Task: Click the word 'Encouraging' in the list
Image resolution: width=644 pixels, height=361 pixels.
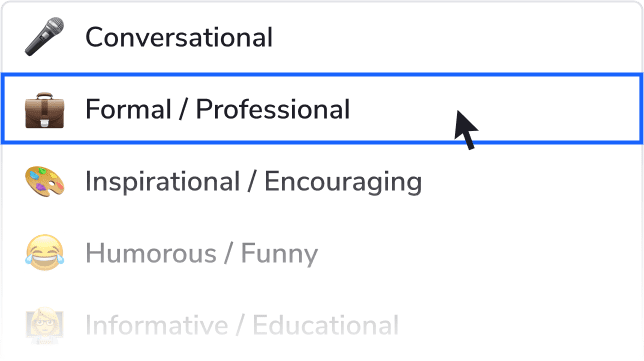Action: [343, 182]
